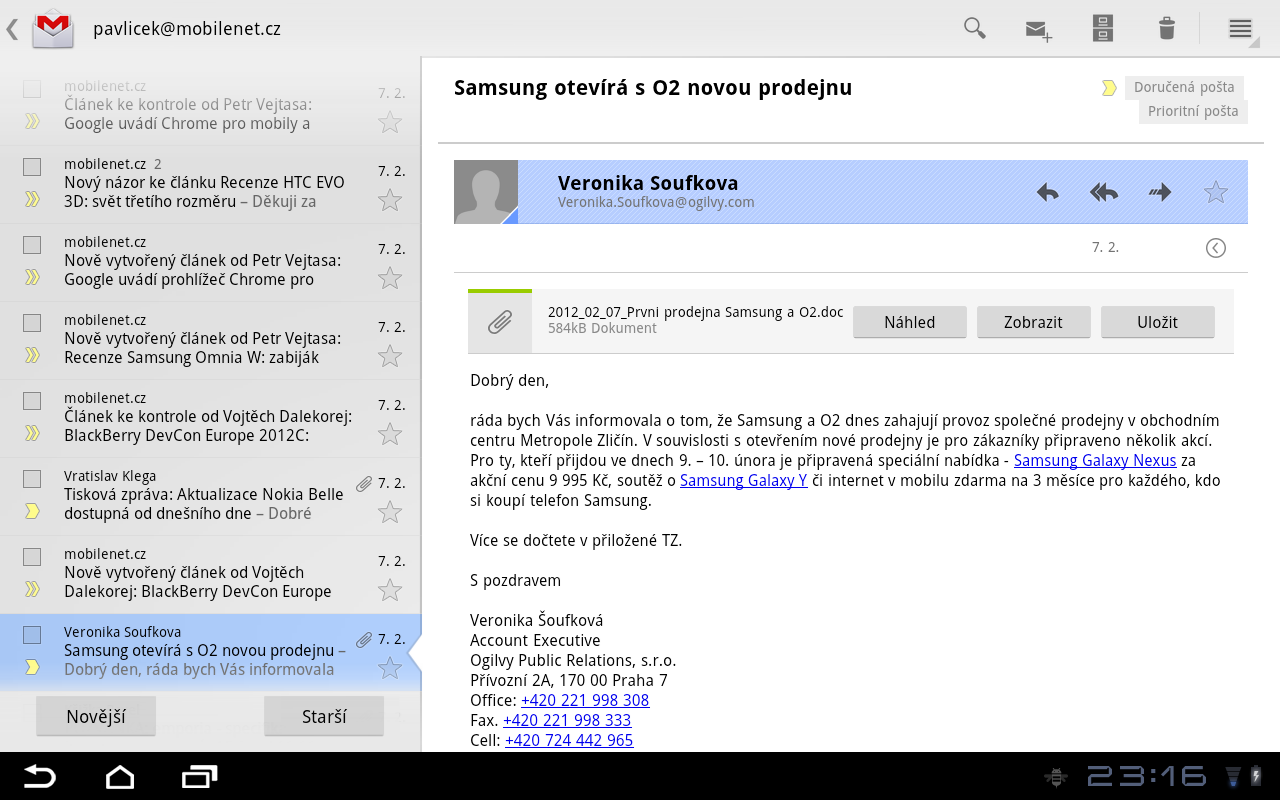1280x800 pixels.
Task: Go back using the top-left chevron
Action: [x=12, y=28]
